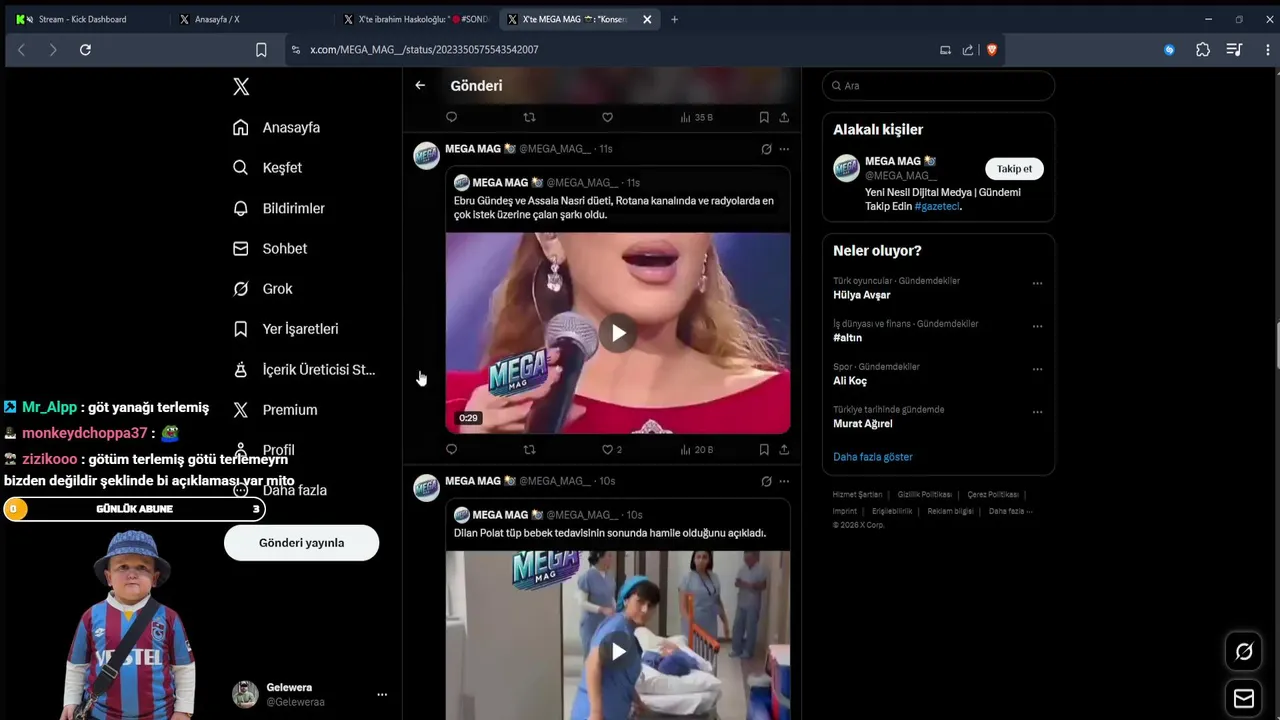Open a new browser tab
This screenshot has height=720, width=1280.
coord(674,19)
